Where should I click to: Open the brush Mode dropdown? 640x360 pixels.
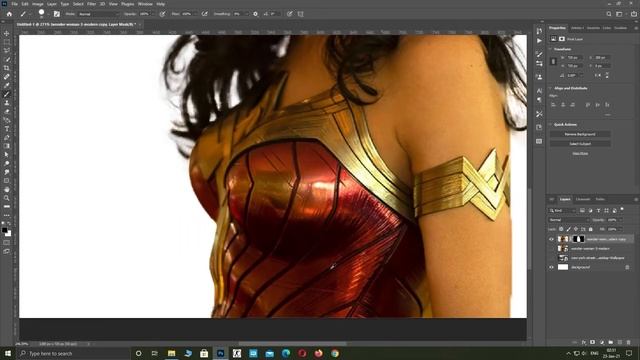pos(98,14)
